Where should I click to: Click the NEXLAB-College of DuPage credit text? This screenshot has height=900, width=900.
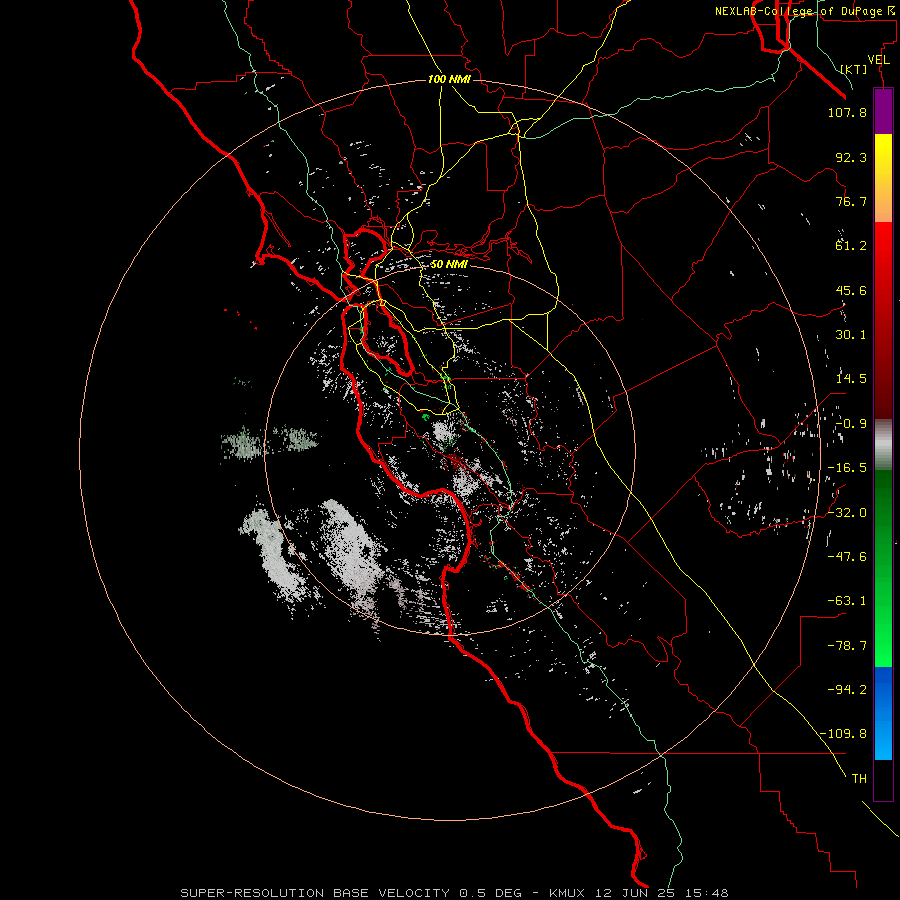click(798, 11)
